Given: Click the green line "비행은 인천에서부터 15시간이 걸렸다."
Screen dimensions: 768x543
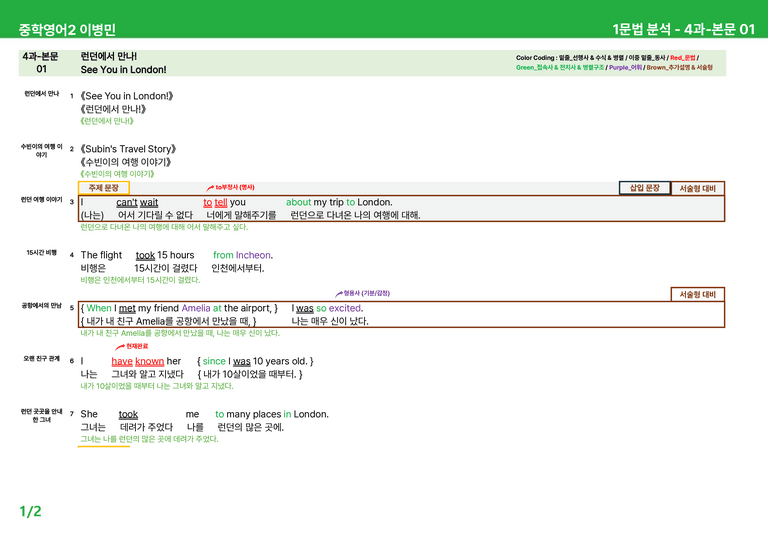Looking at the screenshot, I should click(140, 280).
